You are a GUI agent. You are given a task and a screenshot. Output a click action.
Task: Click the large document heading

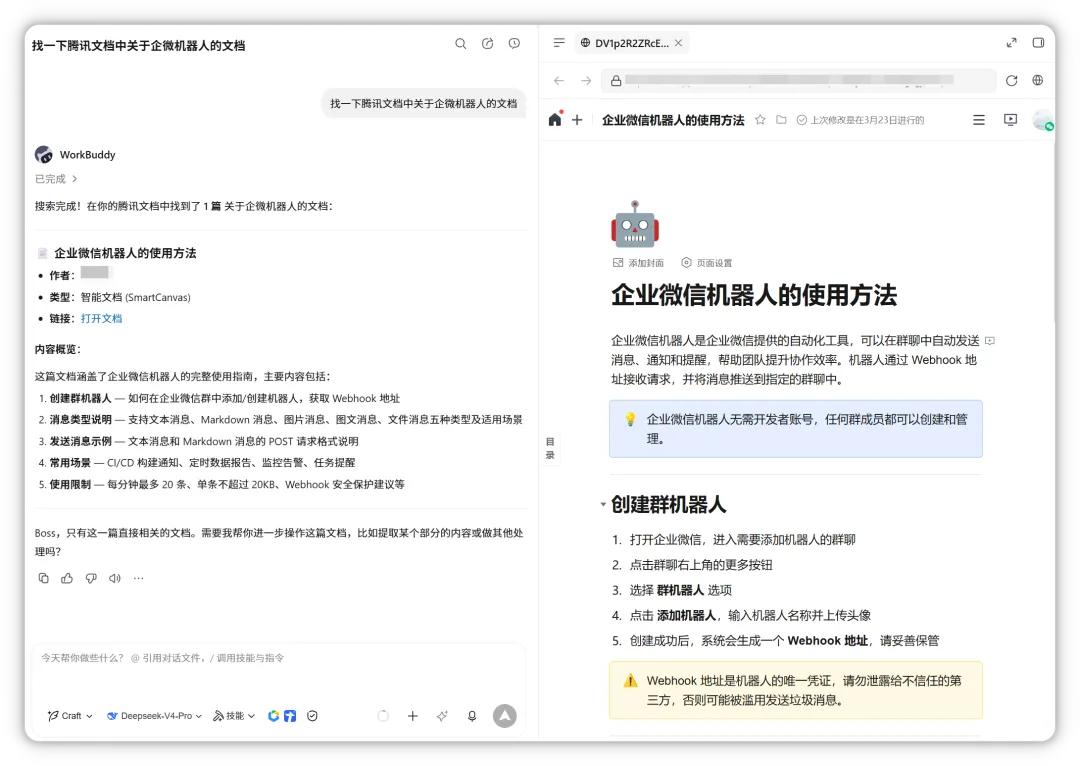754,295
